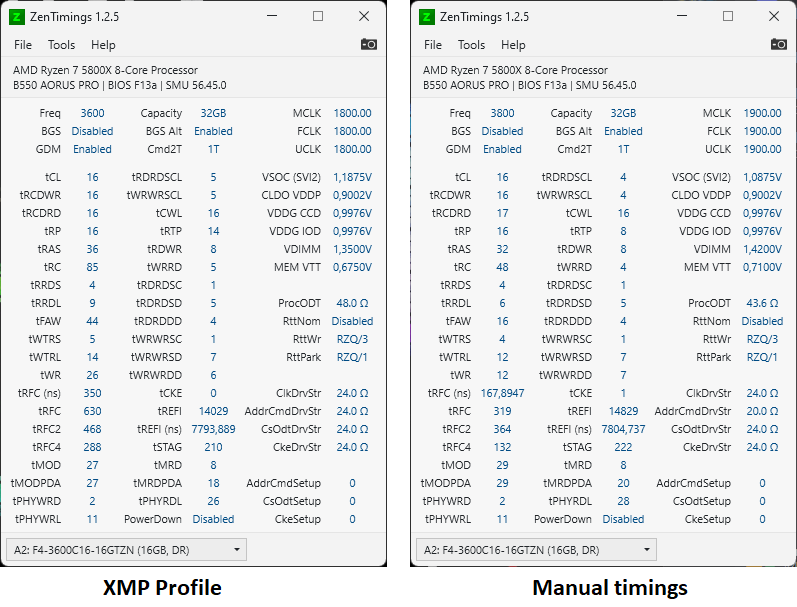This screenshot has width=797, height=607.
Task: Open the Help menu in the Manual timings window
Action: tap(513, 45)
